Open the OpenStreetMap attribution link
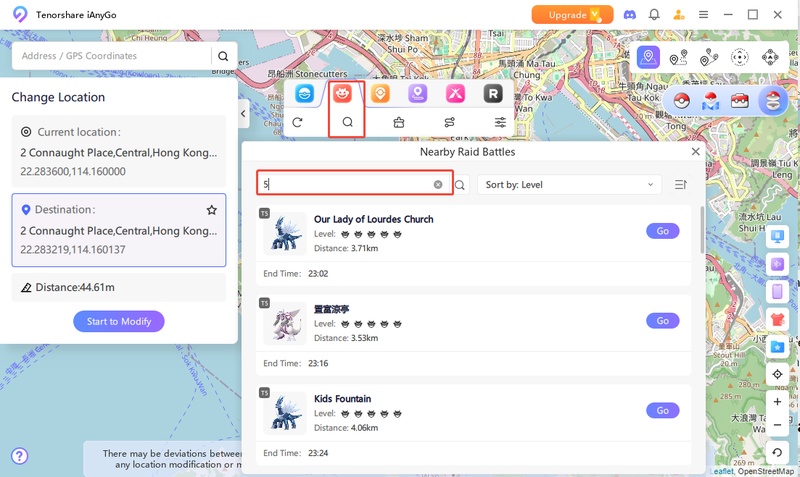 point(765,472)
